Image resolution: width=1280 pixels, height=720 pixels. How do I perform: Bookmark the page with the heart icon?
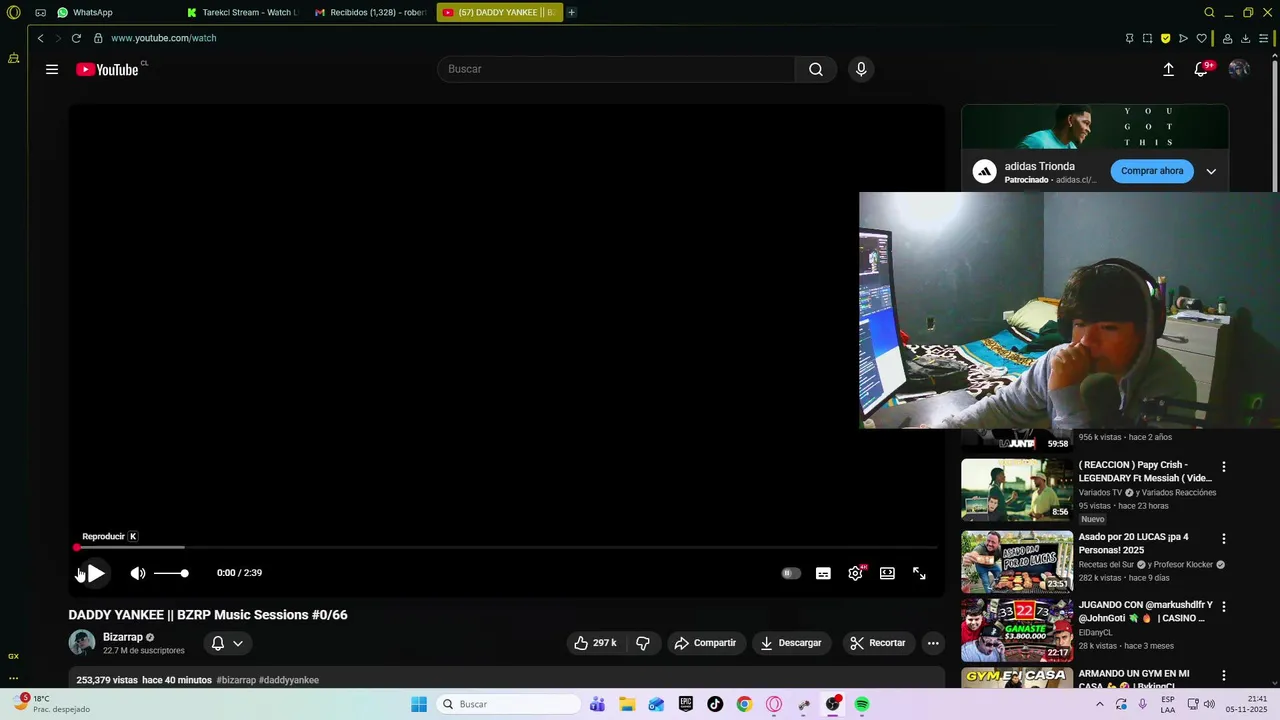tap(1201, 38)
